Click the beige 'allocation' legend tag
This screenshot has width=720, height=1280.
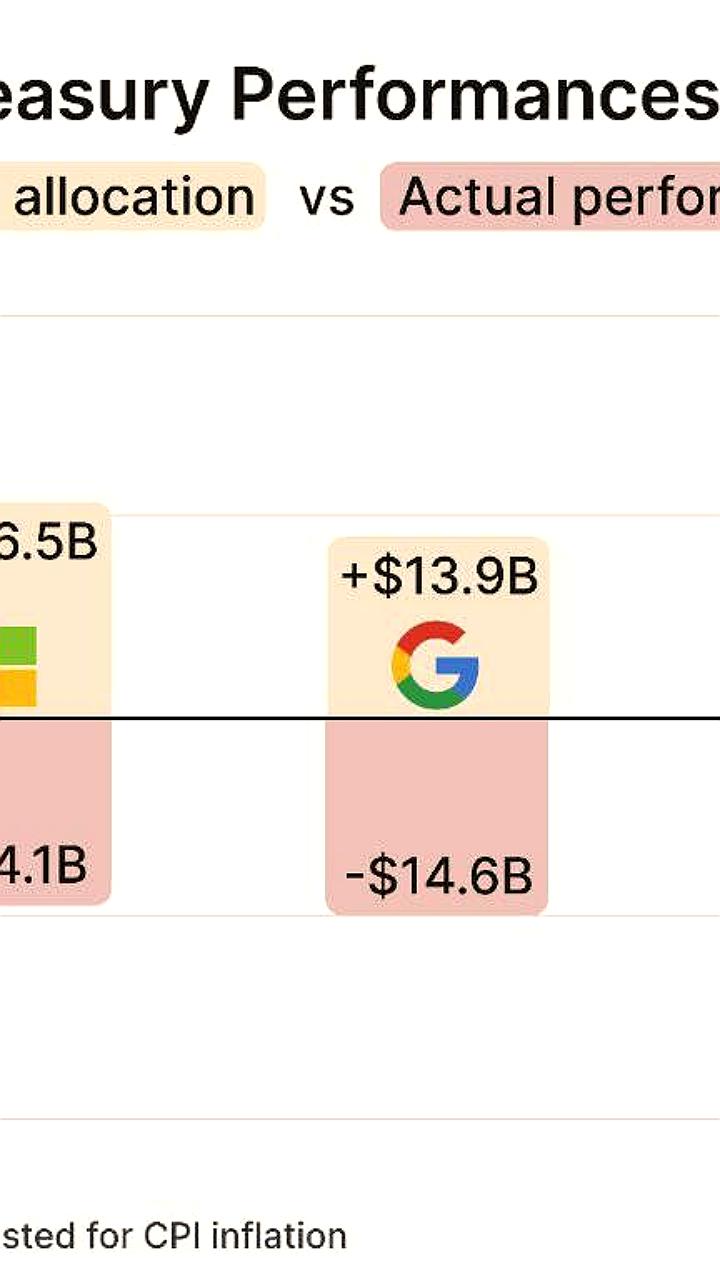click(132, 197)
